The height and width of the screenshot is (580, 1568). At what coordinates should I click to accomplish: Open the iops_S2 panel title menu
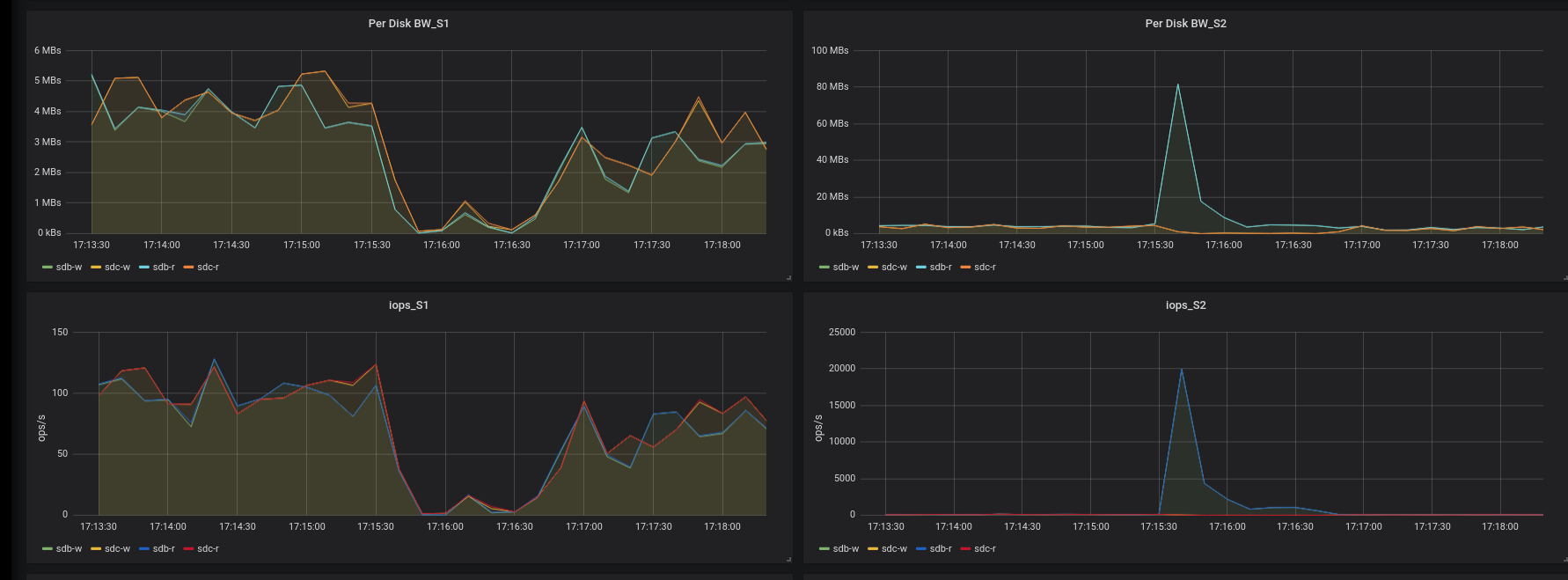click(x=1185, y=305)
